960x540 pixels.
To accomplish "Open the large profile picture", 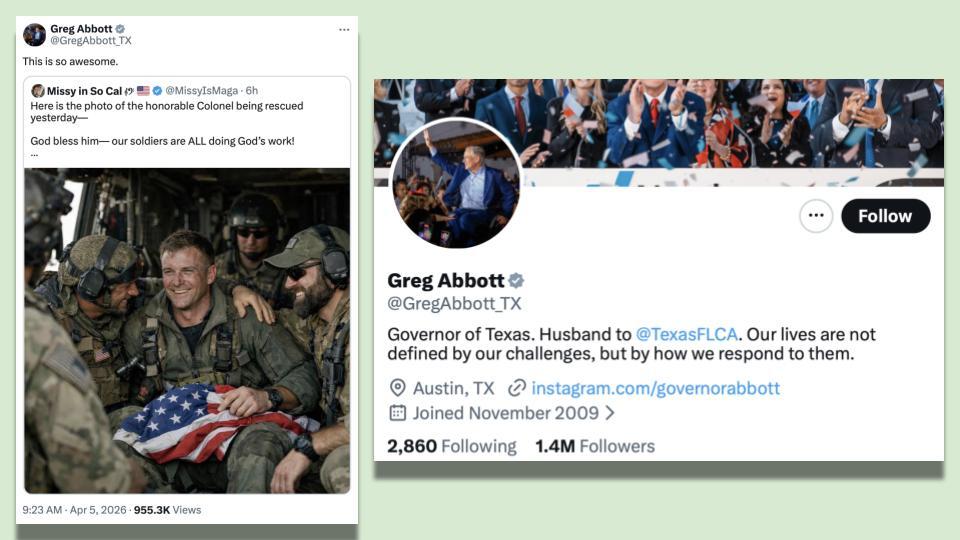I will [456, 184].
